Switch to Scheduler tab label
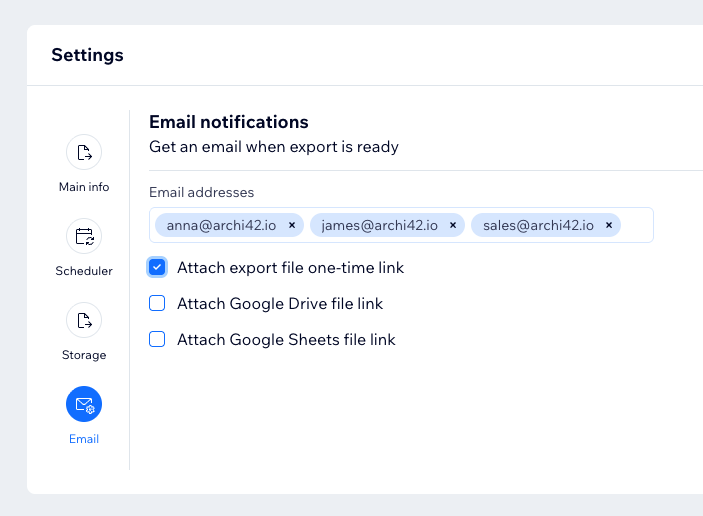This screenshot has width=703, height=516. (x=84, y=271)
